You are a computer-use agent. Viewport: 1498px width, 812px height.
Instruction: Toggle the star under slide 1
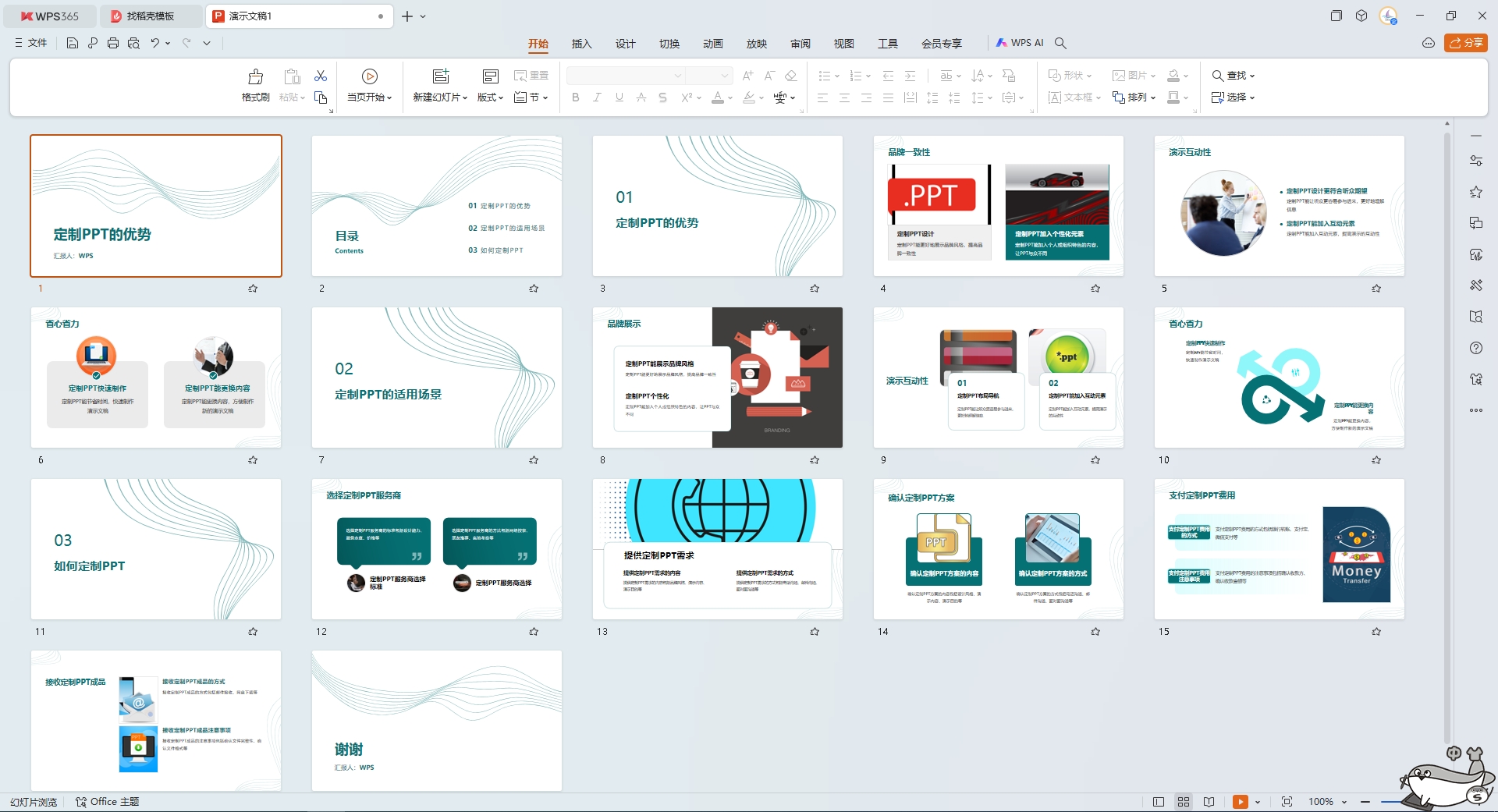click(x=253, y=289)
